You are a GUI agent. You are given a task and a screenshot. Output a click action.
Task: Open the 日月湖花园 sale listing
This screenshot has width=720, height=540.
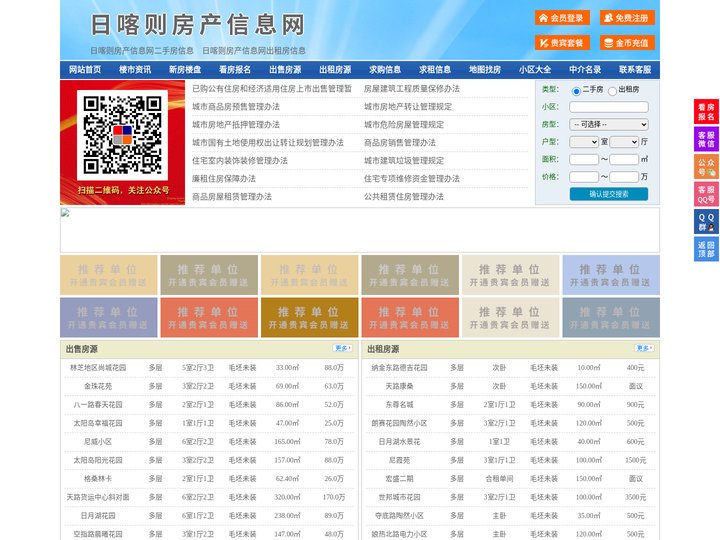(98, 516)
